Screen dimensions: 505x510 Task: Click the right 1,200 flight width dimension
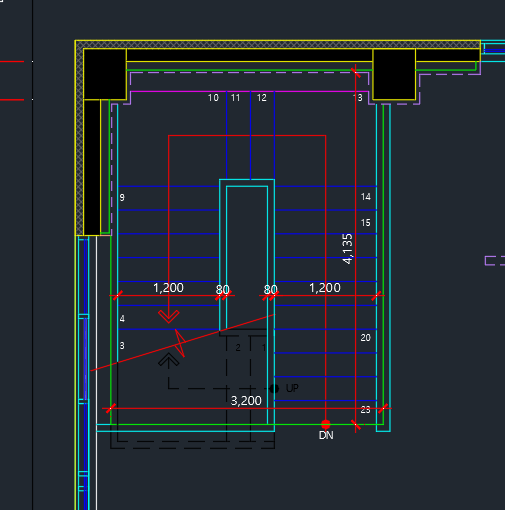[325, 288]
